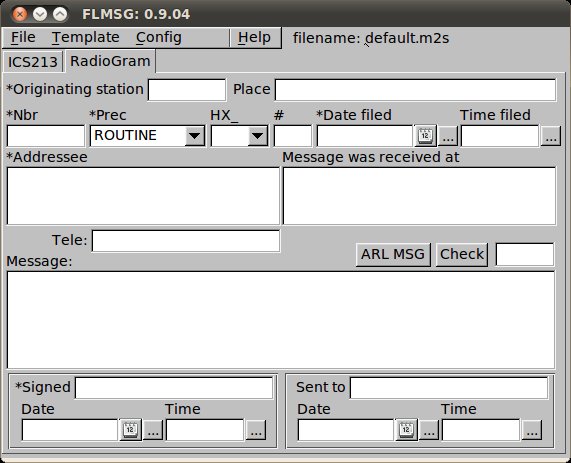This screenshot has height=463, width=571.
Task: Click ellipsis button beside Time filed field
Action: point(551,136)
